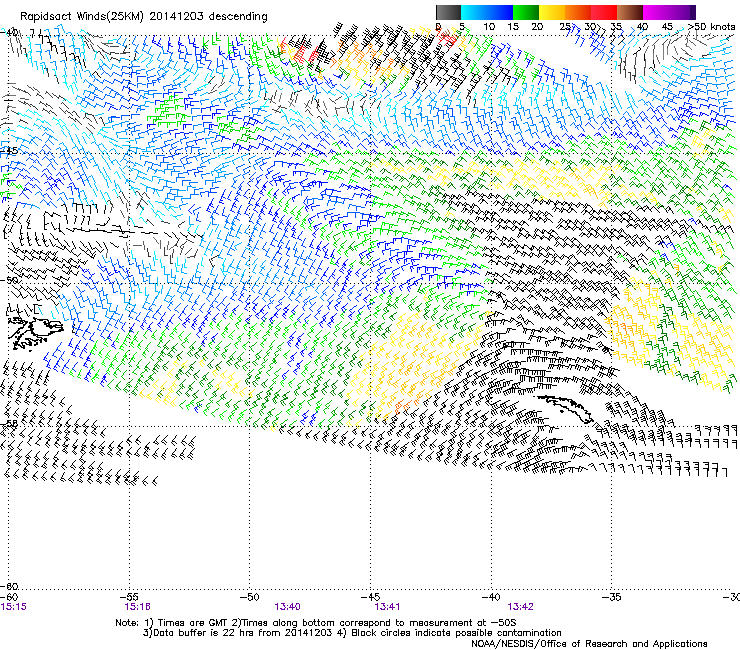740x650 pixels.
Task: Click latitude label '-45' on the left axis
Action: (x=9, y=151)
